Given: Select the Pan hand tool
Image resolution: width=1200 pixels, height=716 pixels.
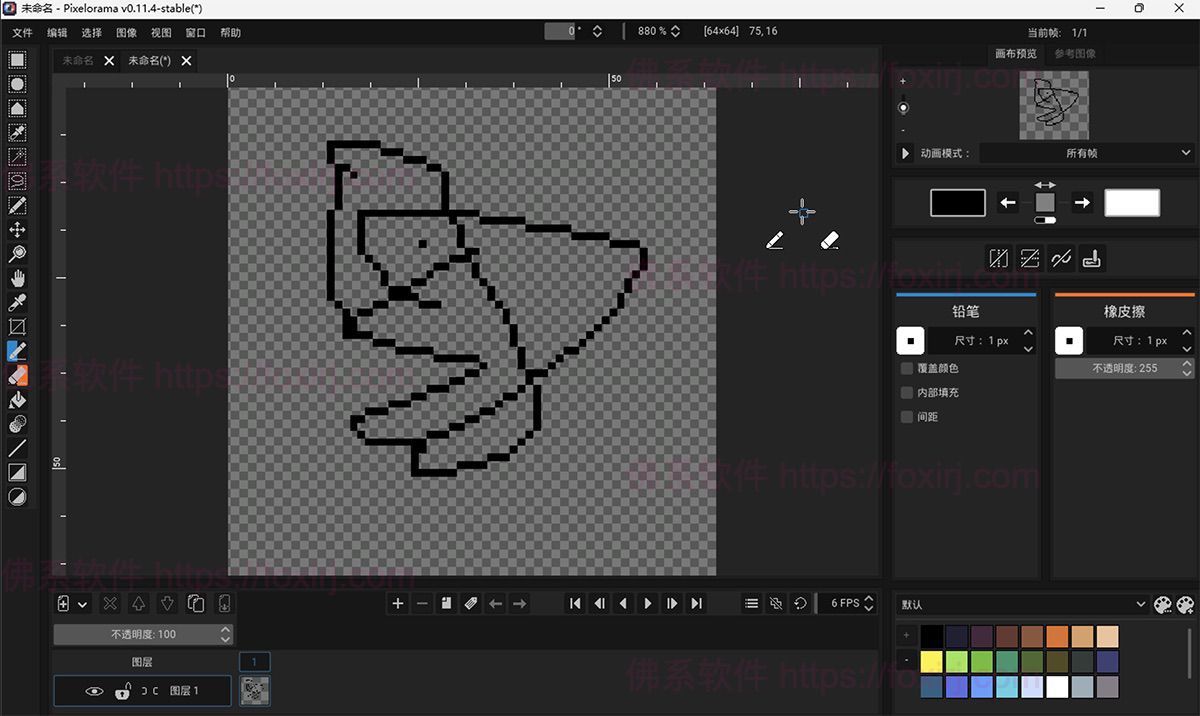Looking at the screenshot, I should [x=17, y=278].
